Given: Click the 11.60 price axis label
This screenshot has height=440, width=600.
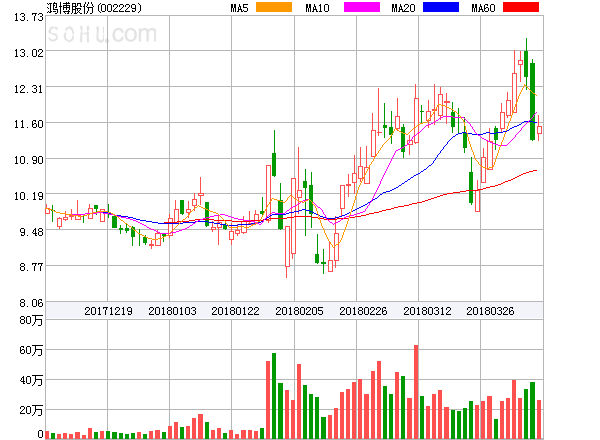Looking at the screenshot, I should 29,124.
